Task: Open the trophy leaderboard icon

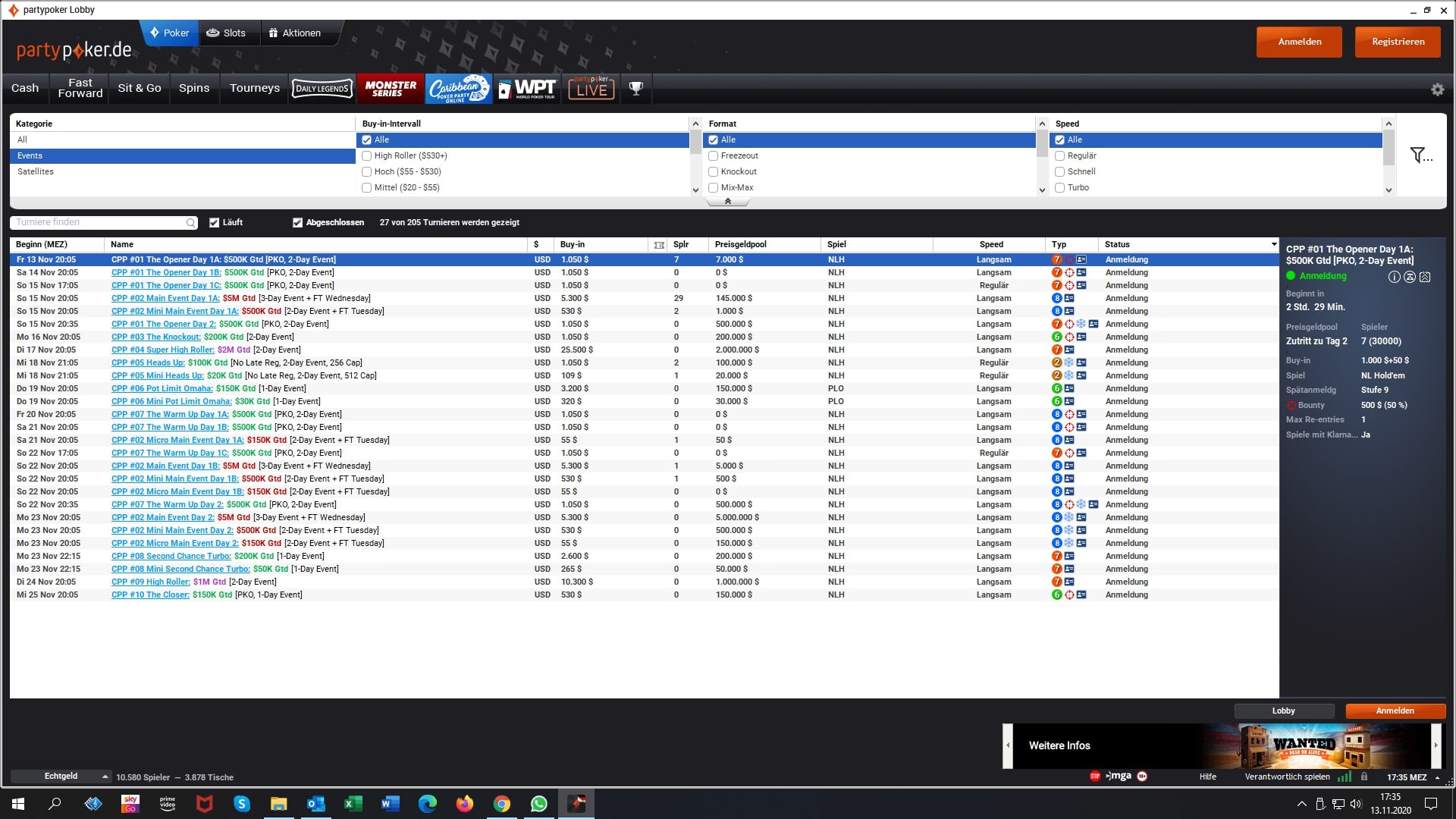Action: point(636,89)
